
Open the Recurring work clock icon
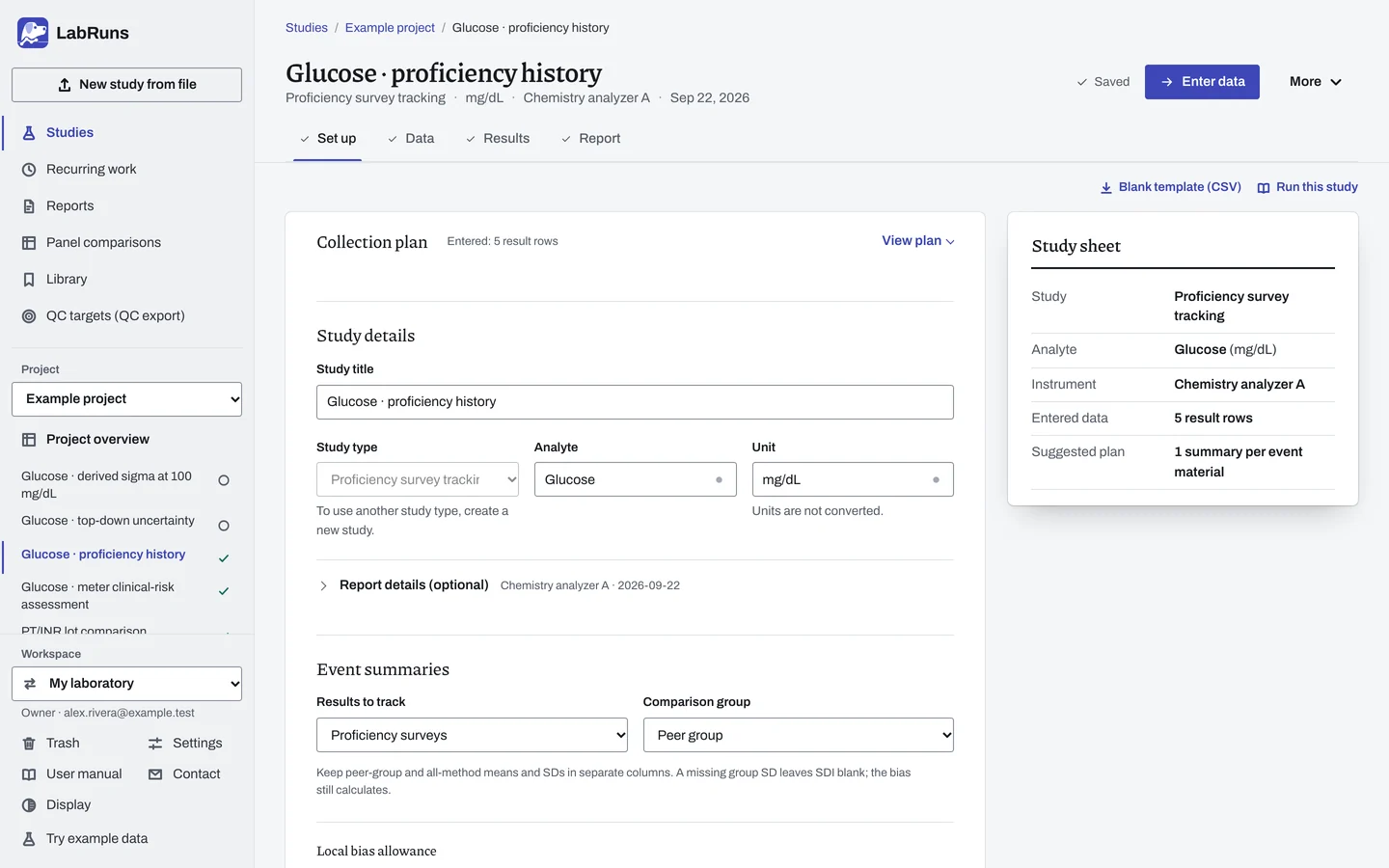tap(29, 170)
